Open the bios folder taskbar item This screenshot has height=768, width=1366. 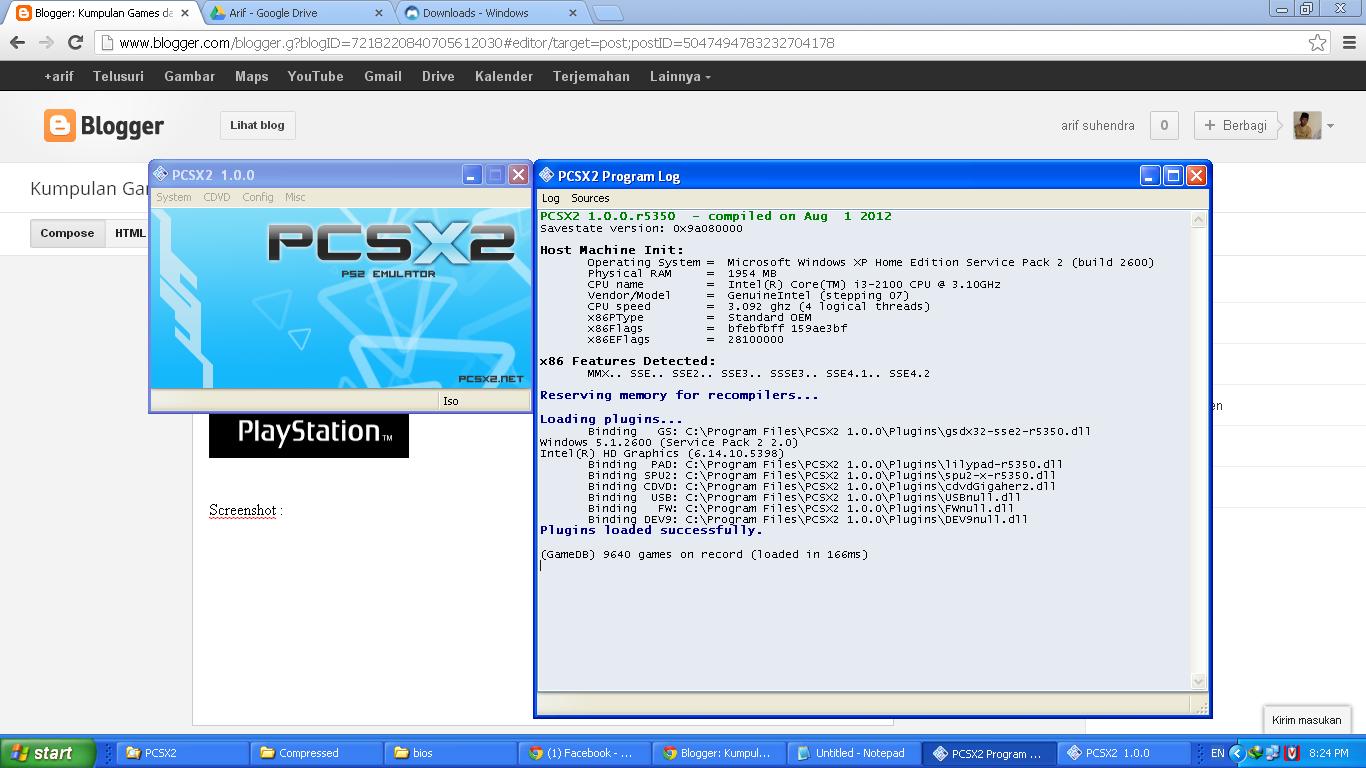(x=451, y=753)
